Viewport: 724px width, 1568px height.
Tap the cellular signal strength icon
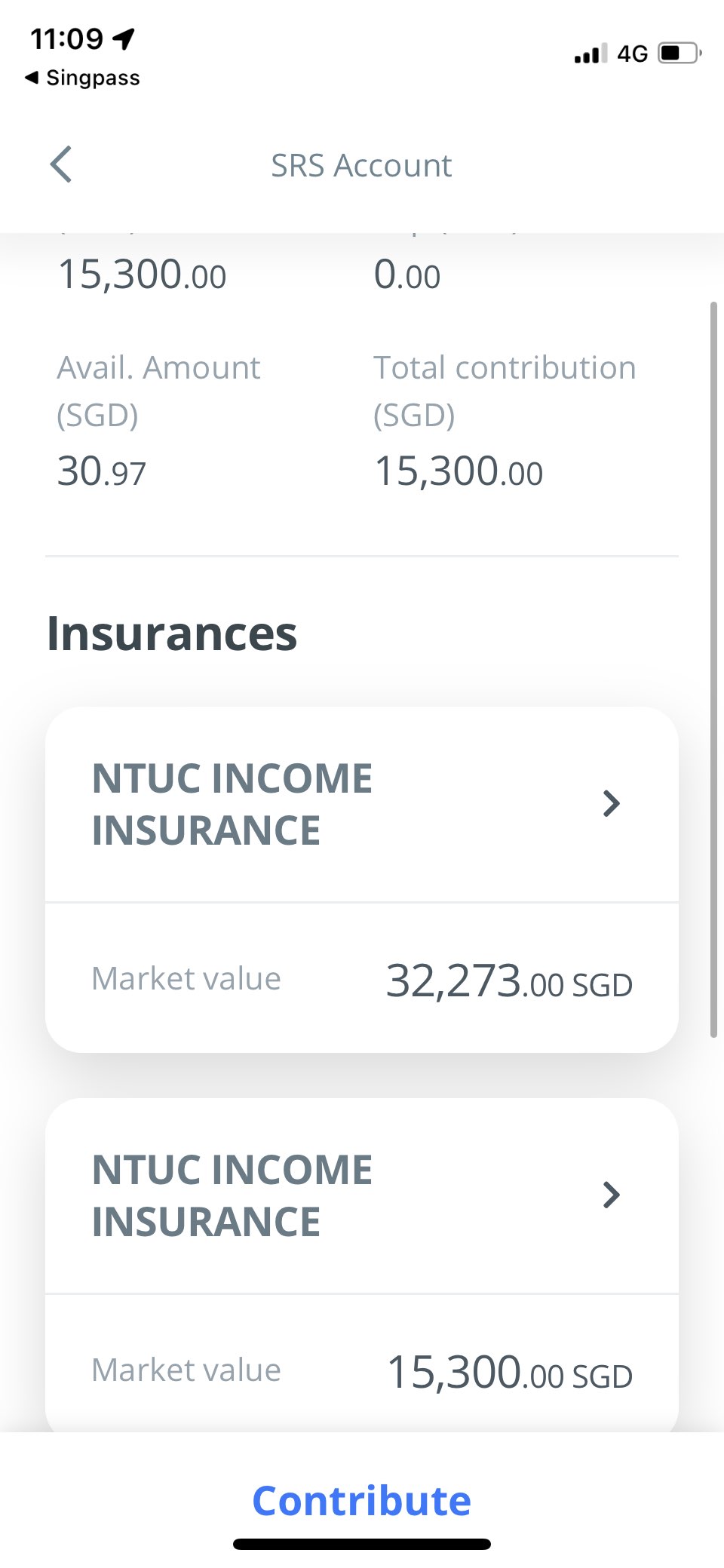click(x=590, y=54)
